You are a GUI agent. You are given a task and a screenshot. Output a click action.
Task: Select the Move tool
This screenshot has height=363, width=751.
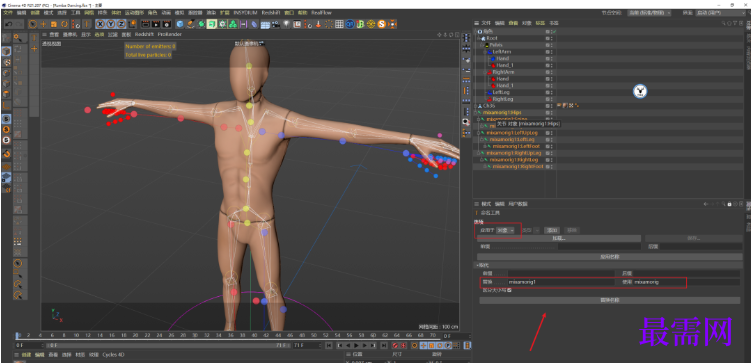43,24
